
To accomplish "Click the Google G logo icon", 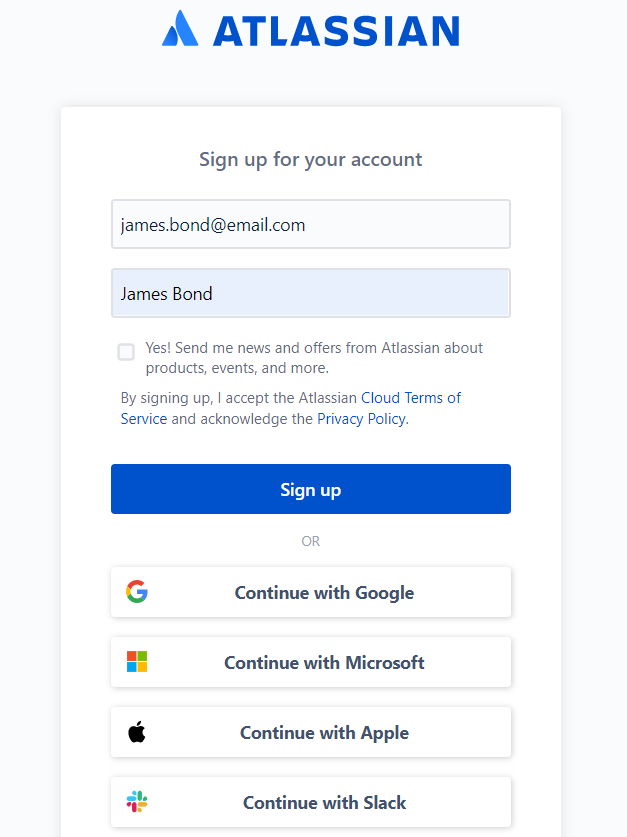I will click(x=137, y=591).
